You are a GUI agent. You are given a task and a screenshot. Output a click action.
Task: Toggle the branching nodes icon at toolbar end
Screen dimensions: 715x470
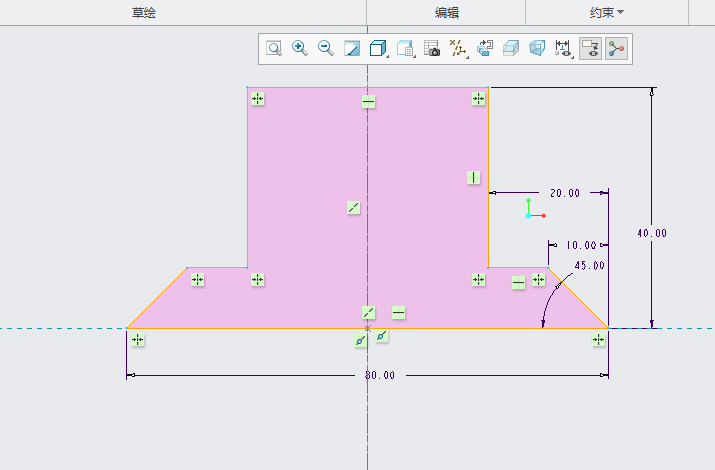(616, 48)
